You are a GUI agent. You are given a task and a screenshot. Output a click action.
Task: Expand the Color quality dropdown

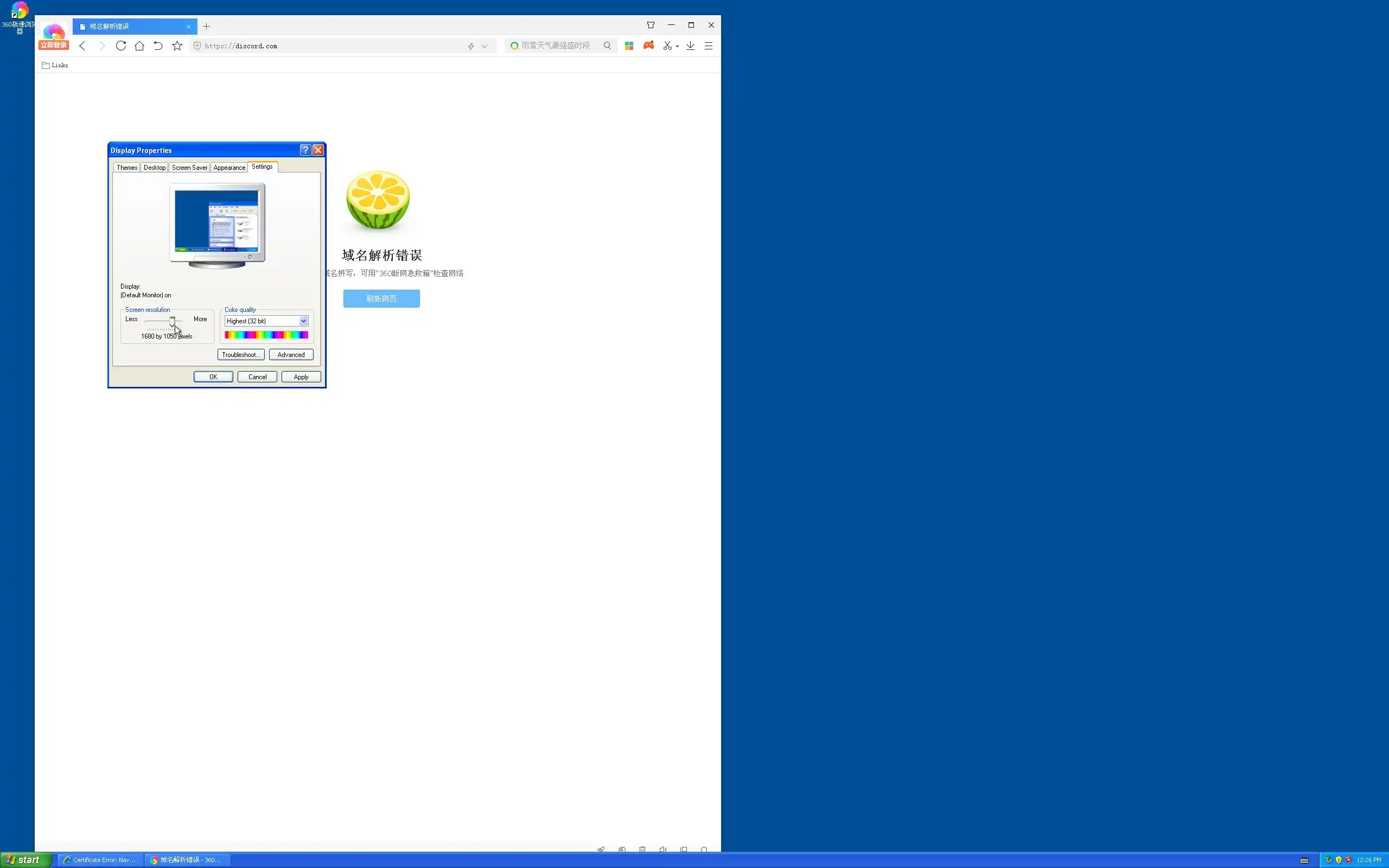point(303,321)
